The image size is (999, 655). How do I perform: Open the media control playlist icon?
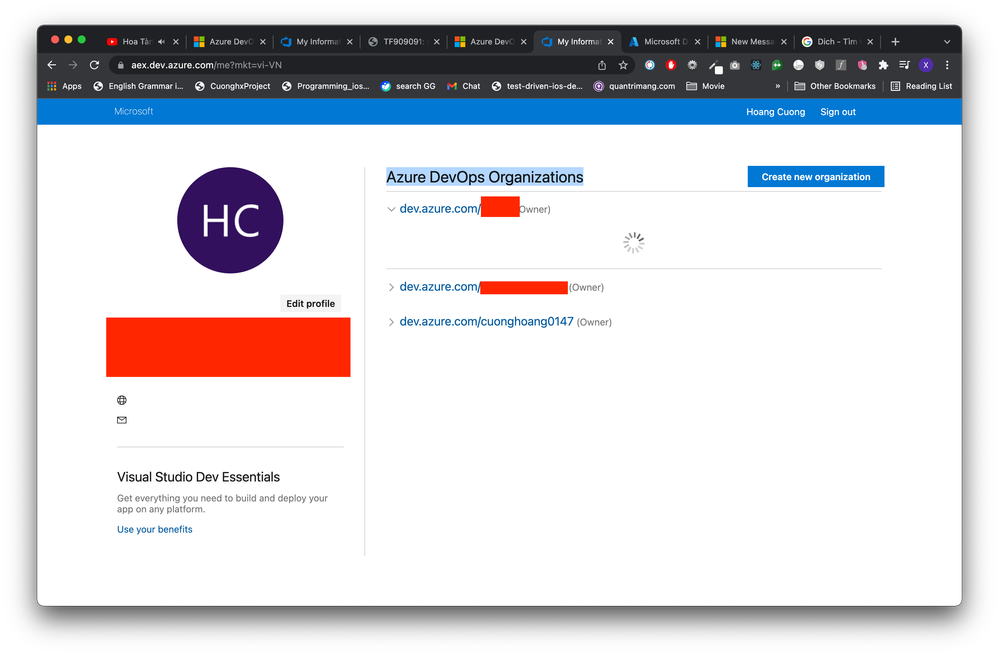[x=904, y=65]
